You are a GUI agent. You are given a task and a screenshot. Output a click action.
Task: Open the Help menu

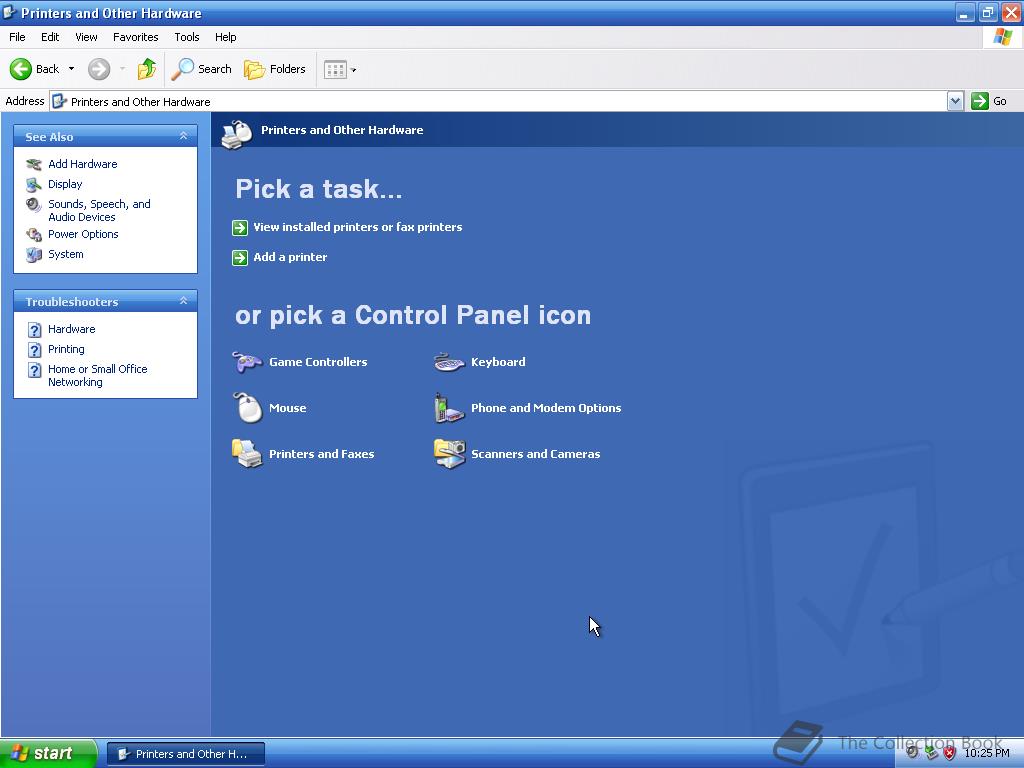click(225, 37)
